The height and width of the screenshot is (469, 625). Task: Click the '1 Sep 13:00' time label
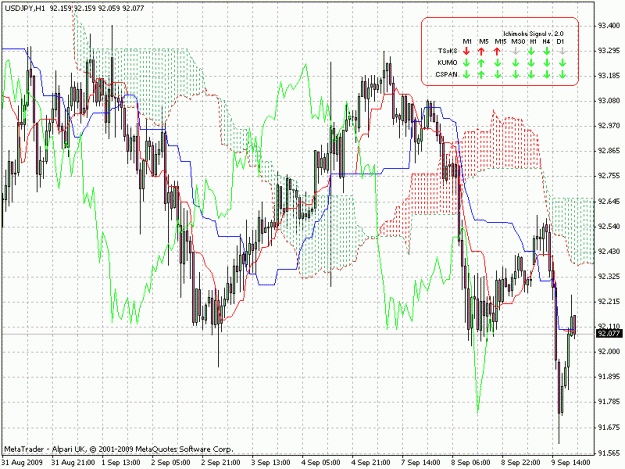pos(121,462)
